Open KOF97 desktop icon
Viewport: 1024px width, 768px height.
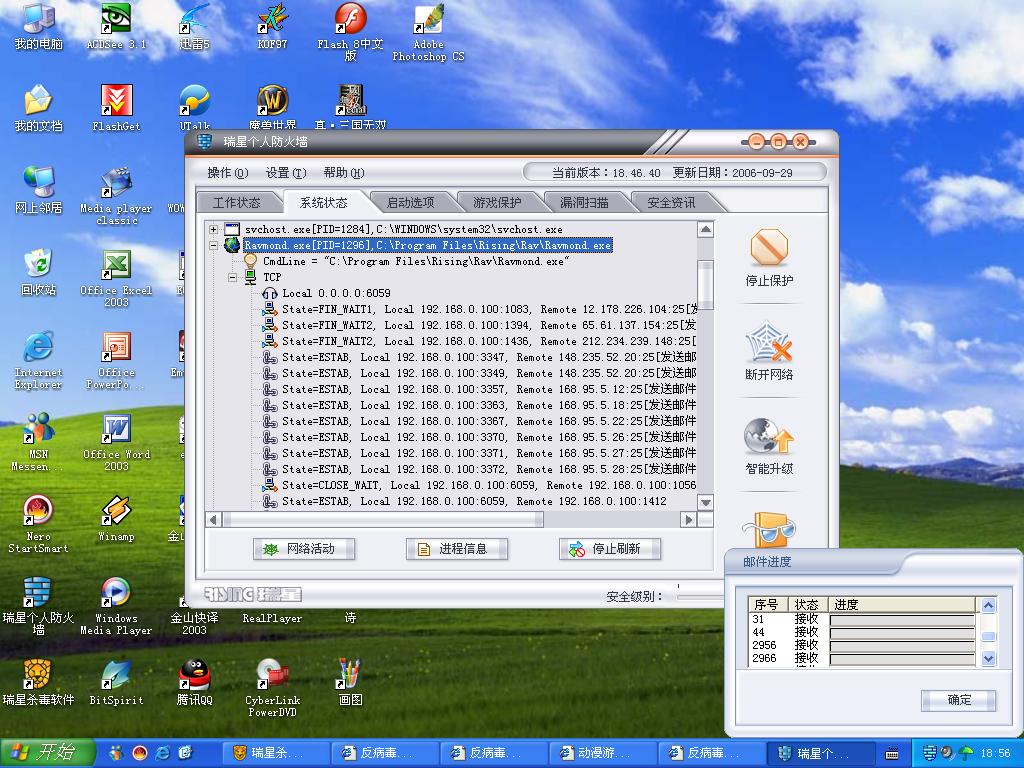[272, 26]
